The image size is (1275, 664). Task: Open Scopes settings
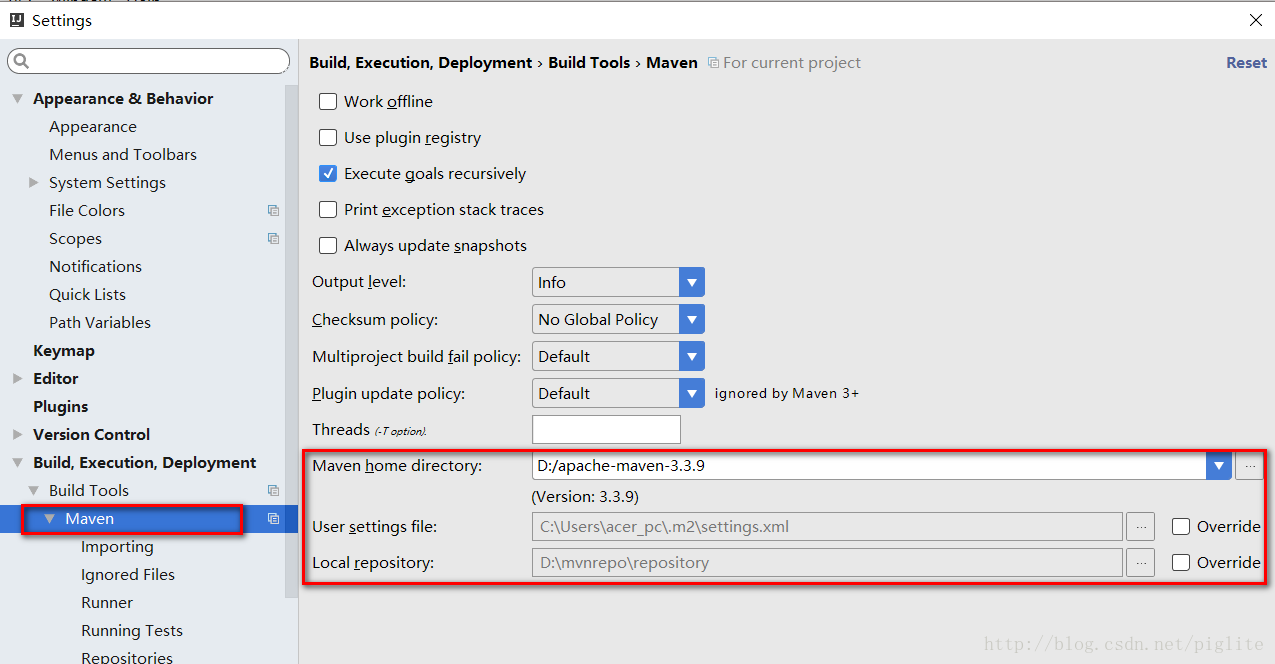click(x=75, y=238)
